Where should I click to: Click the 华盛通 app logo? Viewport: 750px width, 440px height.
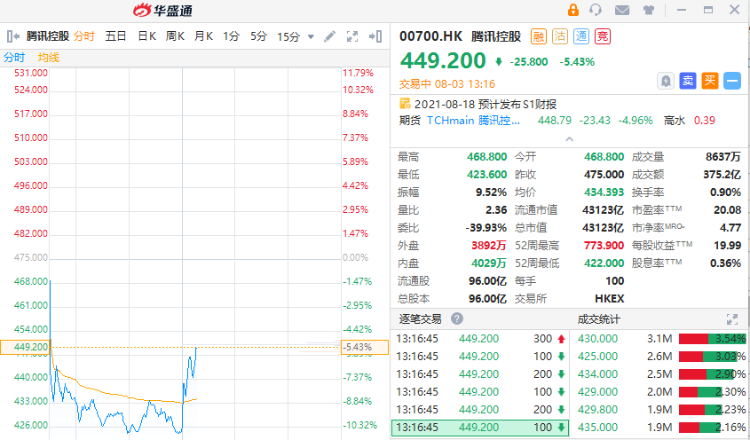pyautogui.click(x=163, y=10)
